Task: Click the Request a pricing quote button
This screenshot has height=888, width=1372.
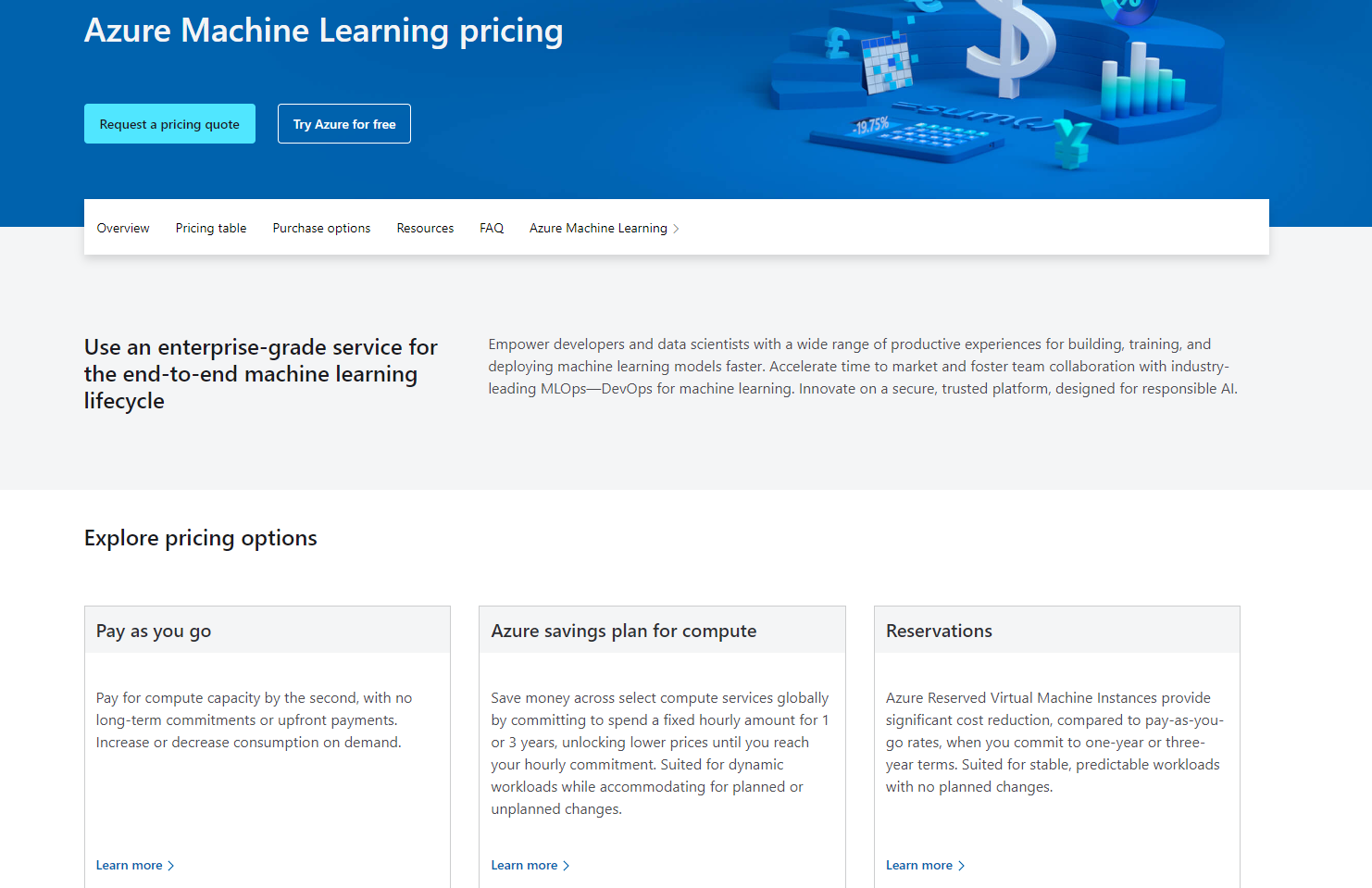Action: (x=169, y=123)
